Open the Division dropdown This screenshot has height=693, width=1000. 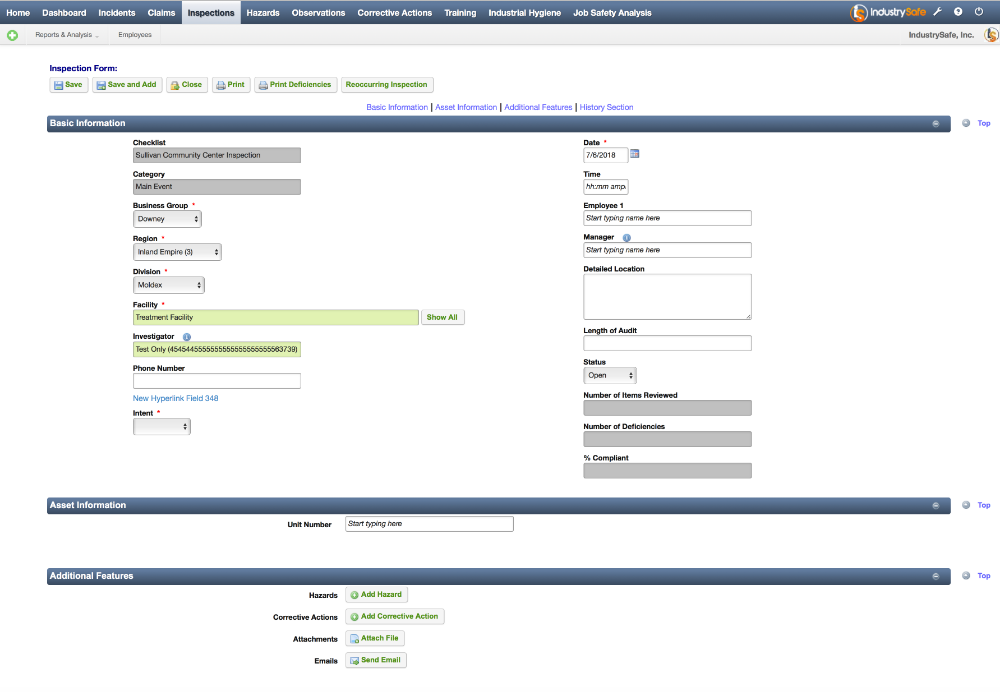(x=169, y=285)
